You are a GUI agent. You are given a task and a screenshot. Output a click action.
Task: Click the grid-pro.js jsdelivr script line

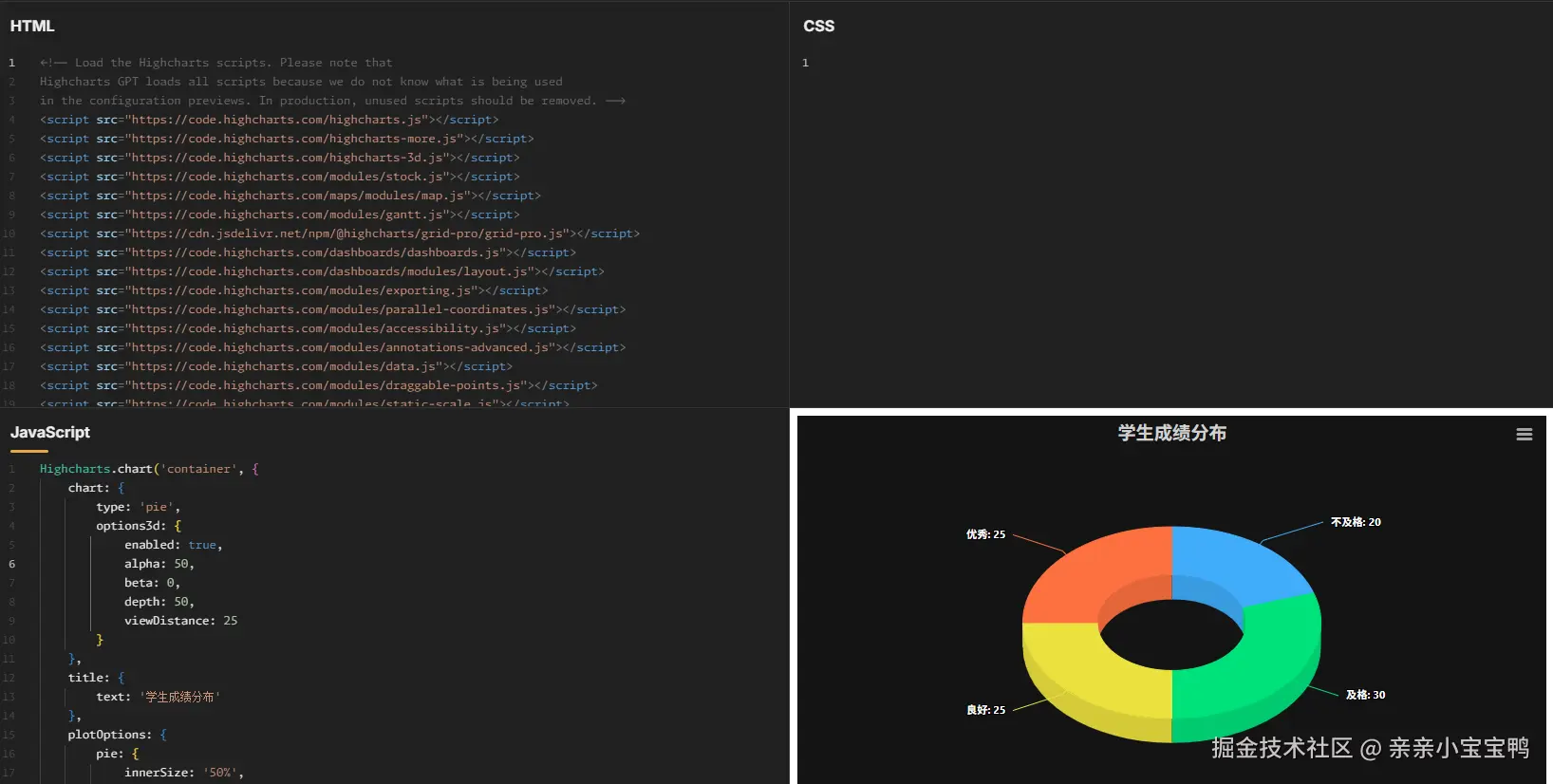pyautogui.click(x=340, y=233)
